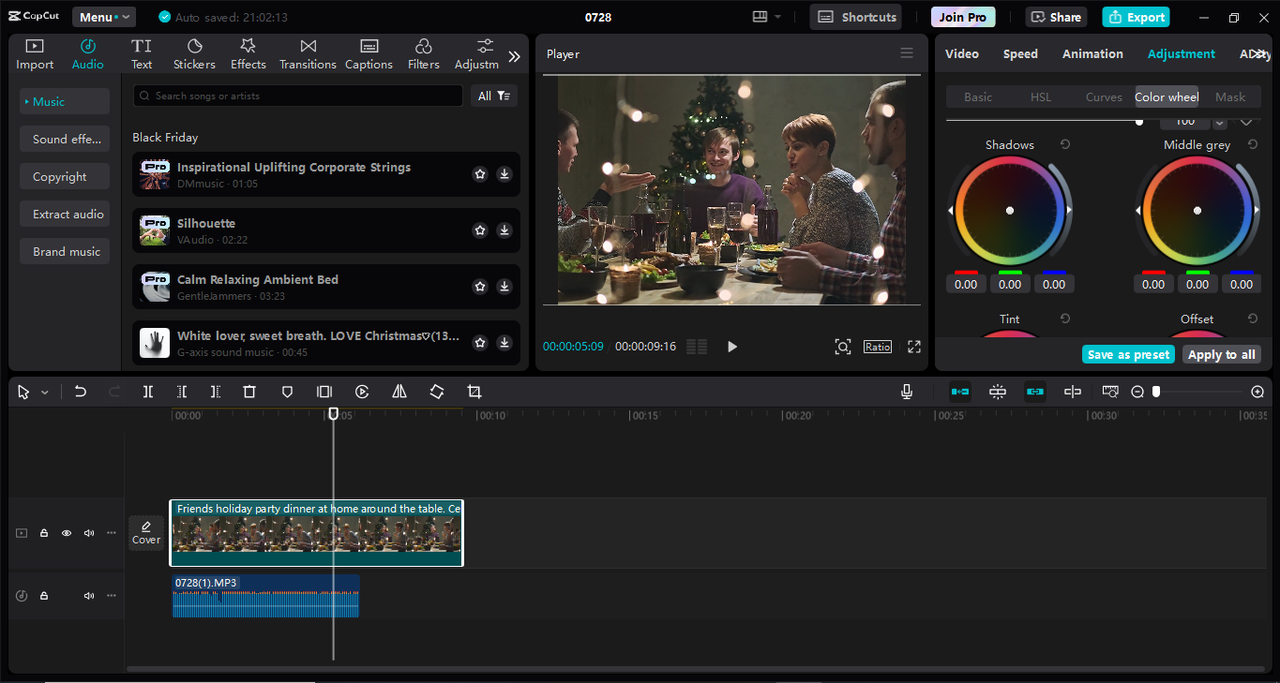
Task: Click the preview axis split icon
Action: point(1072,392)
